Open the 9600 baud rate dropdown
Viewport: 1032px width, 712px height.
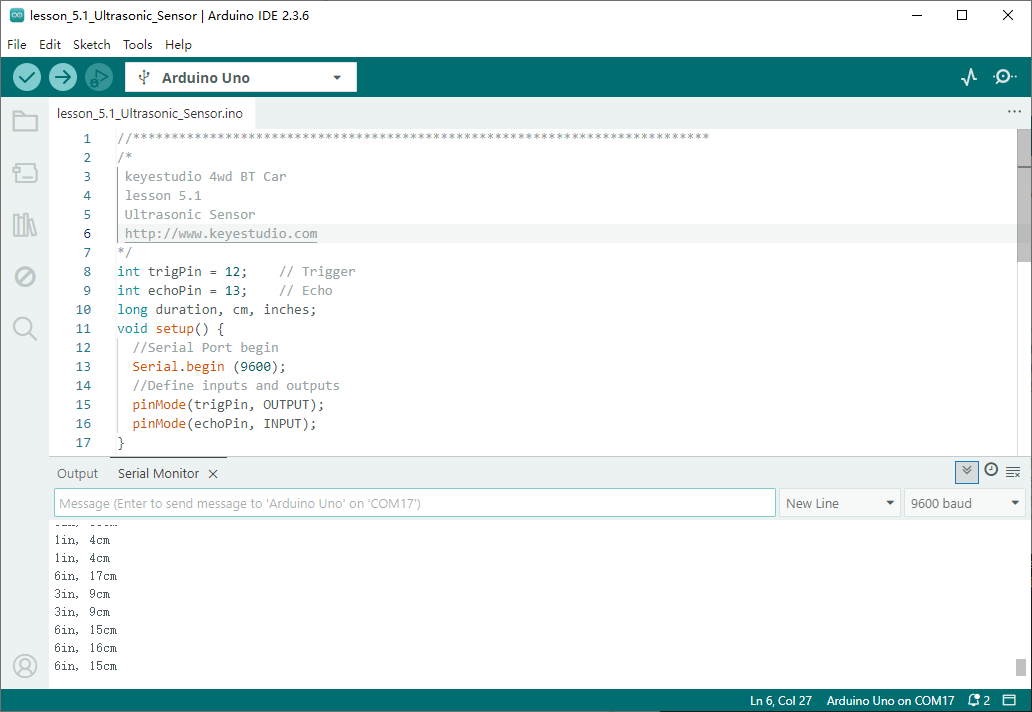point(964,503)
